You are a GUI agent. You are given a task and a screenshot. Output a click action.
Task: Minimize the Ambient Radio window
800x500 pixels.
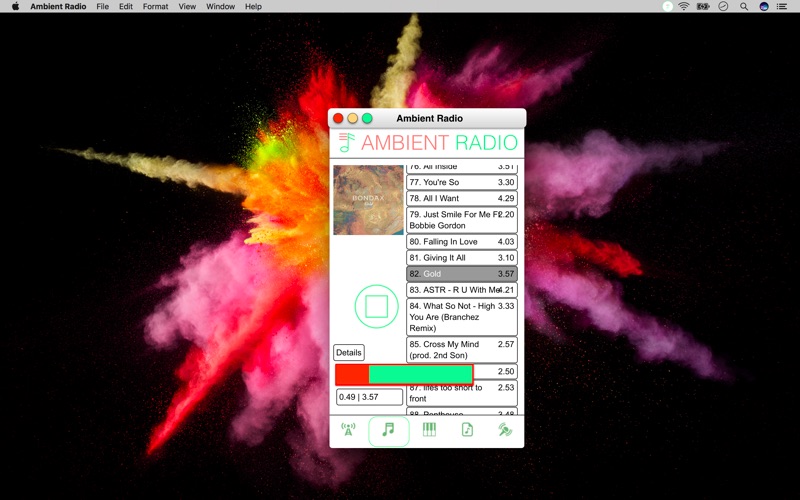pos(353,118)
